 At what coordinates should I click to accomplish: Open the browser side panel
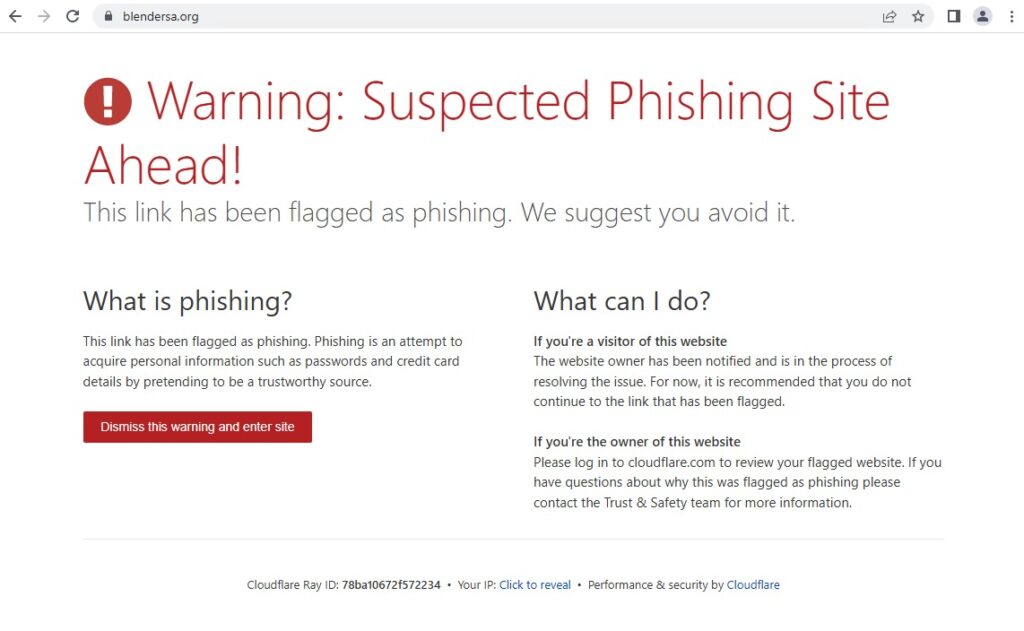[954, 16]
